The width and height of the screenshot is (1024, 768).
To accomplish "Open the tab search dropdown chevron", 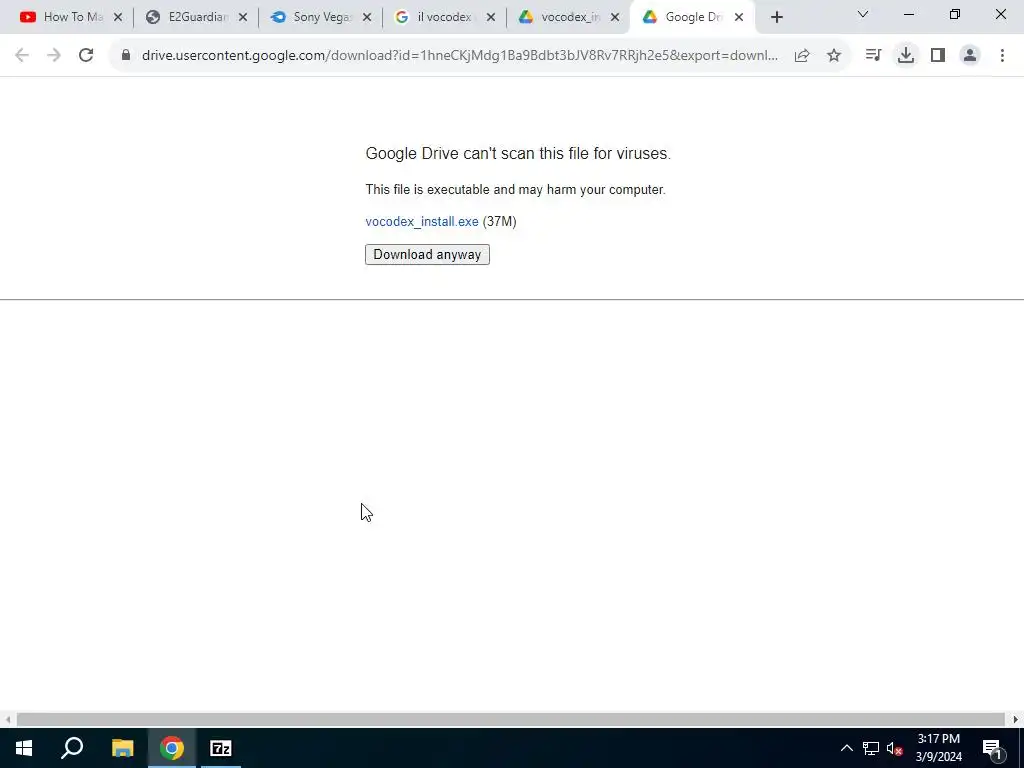I will pyautogui.click(x=863, y=14).
